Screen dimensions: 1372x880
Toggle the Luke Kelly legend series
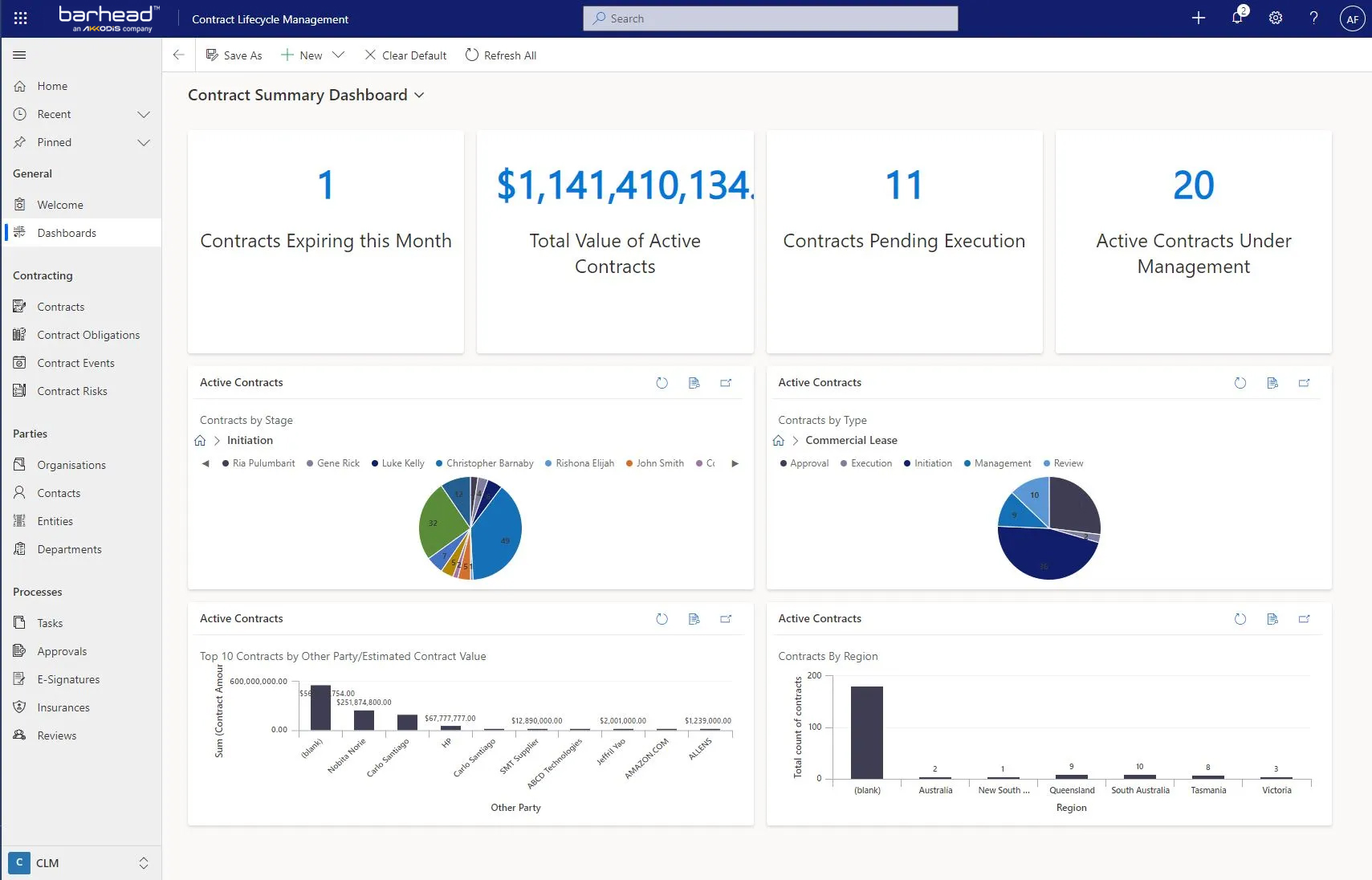[397, 463]
